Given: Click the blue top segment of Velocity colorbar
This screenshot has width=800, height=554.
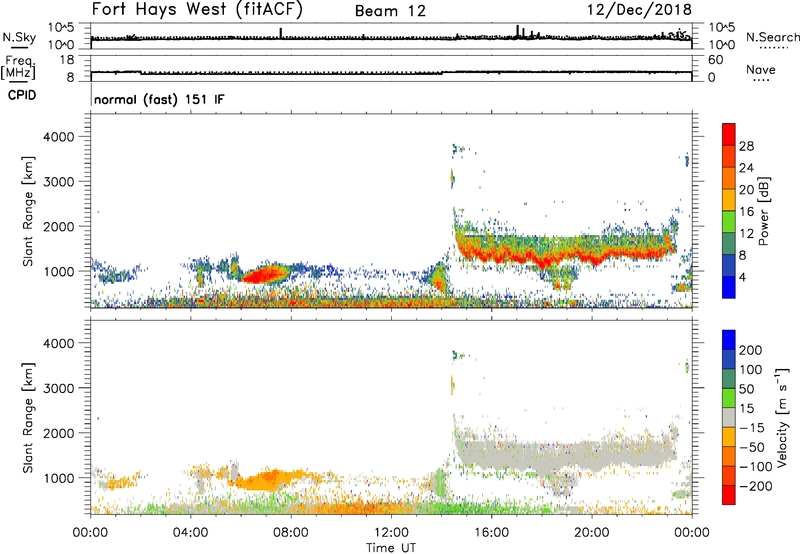Looking at the screenshot, I should [729, 340].
